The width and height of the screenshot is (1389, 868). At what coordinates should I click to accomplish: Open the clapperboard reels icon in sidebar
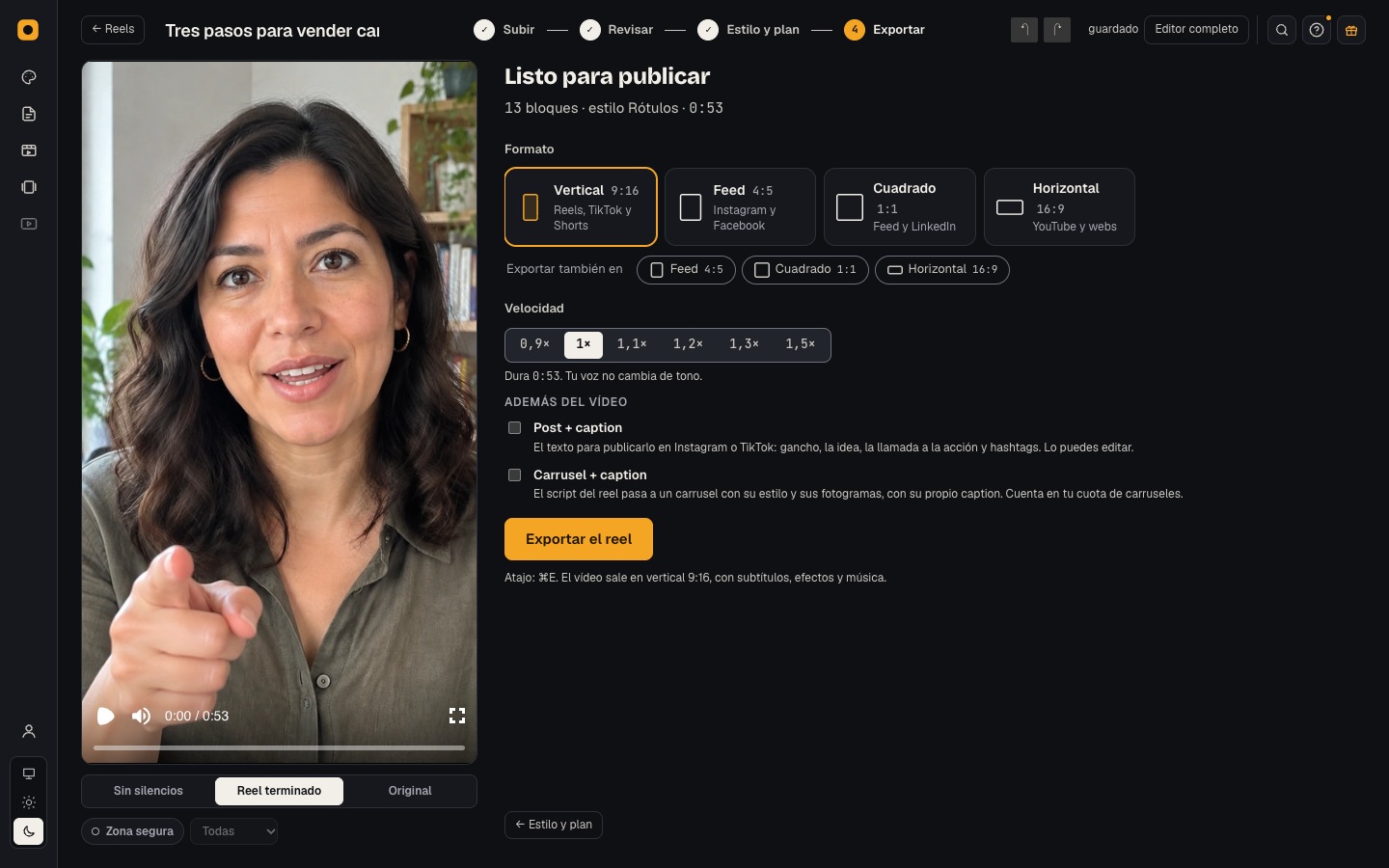pos(29,150)
